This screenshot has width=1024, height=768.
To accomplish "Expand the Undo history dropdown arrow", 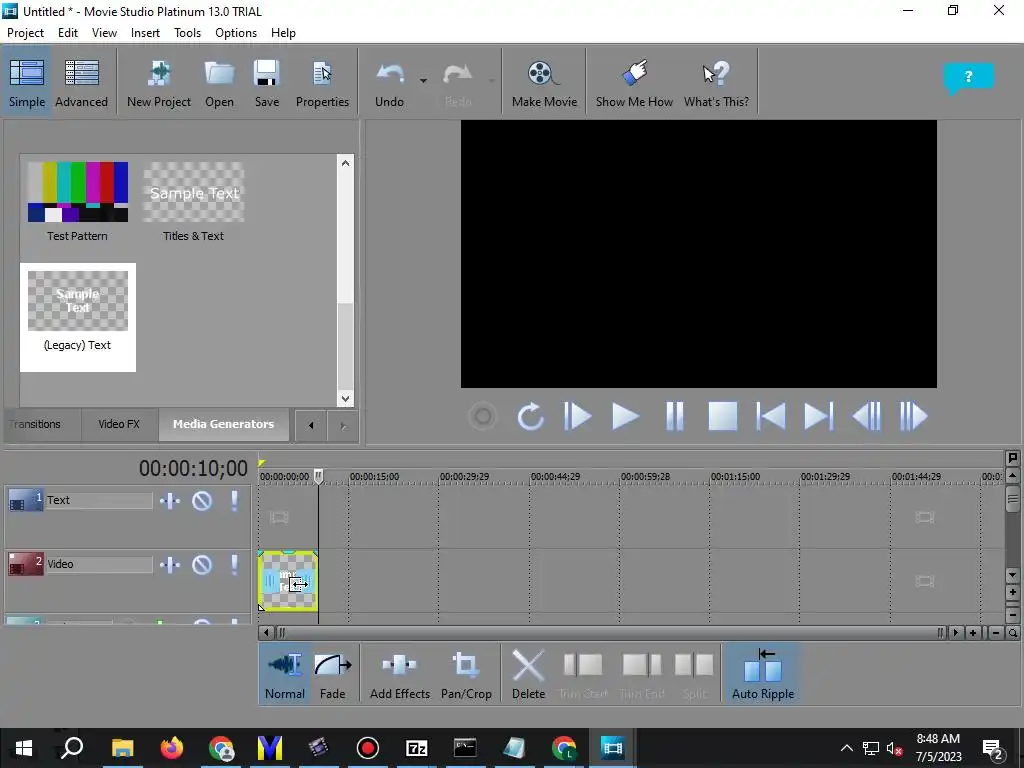I will click(423, 80).
